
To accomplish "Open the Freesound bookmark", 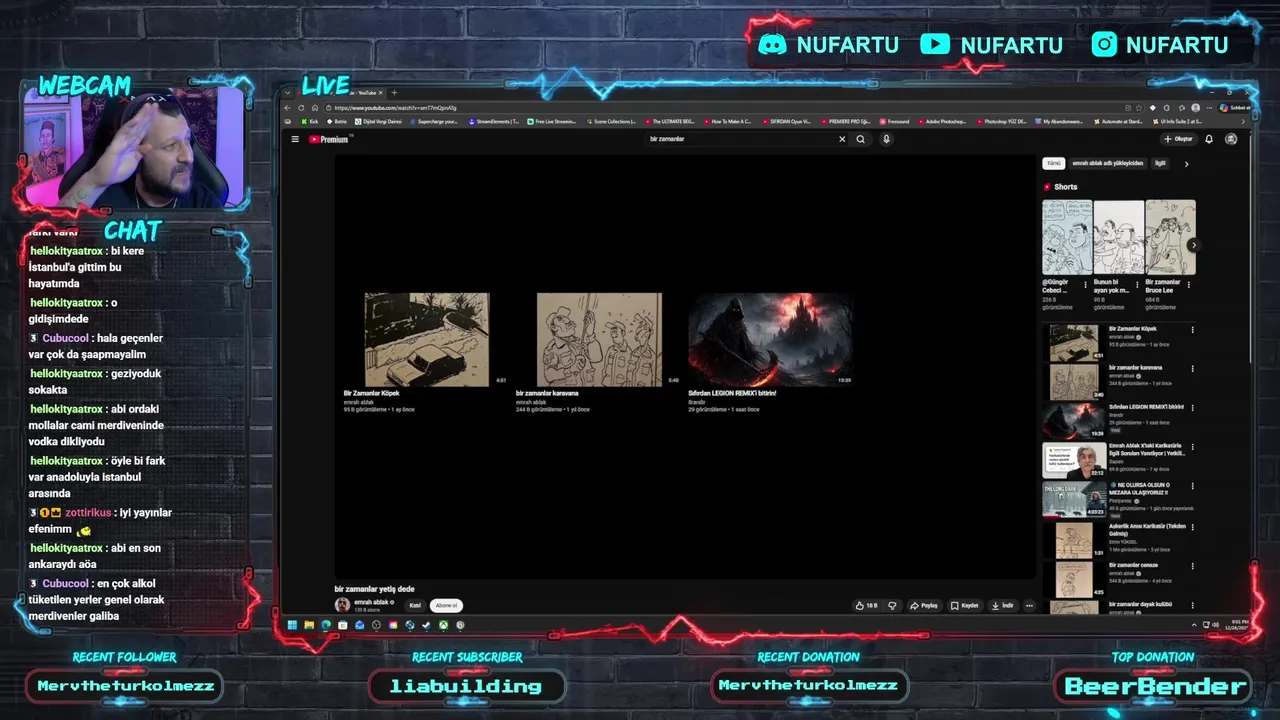I will 895,121.
